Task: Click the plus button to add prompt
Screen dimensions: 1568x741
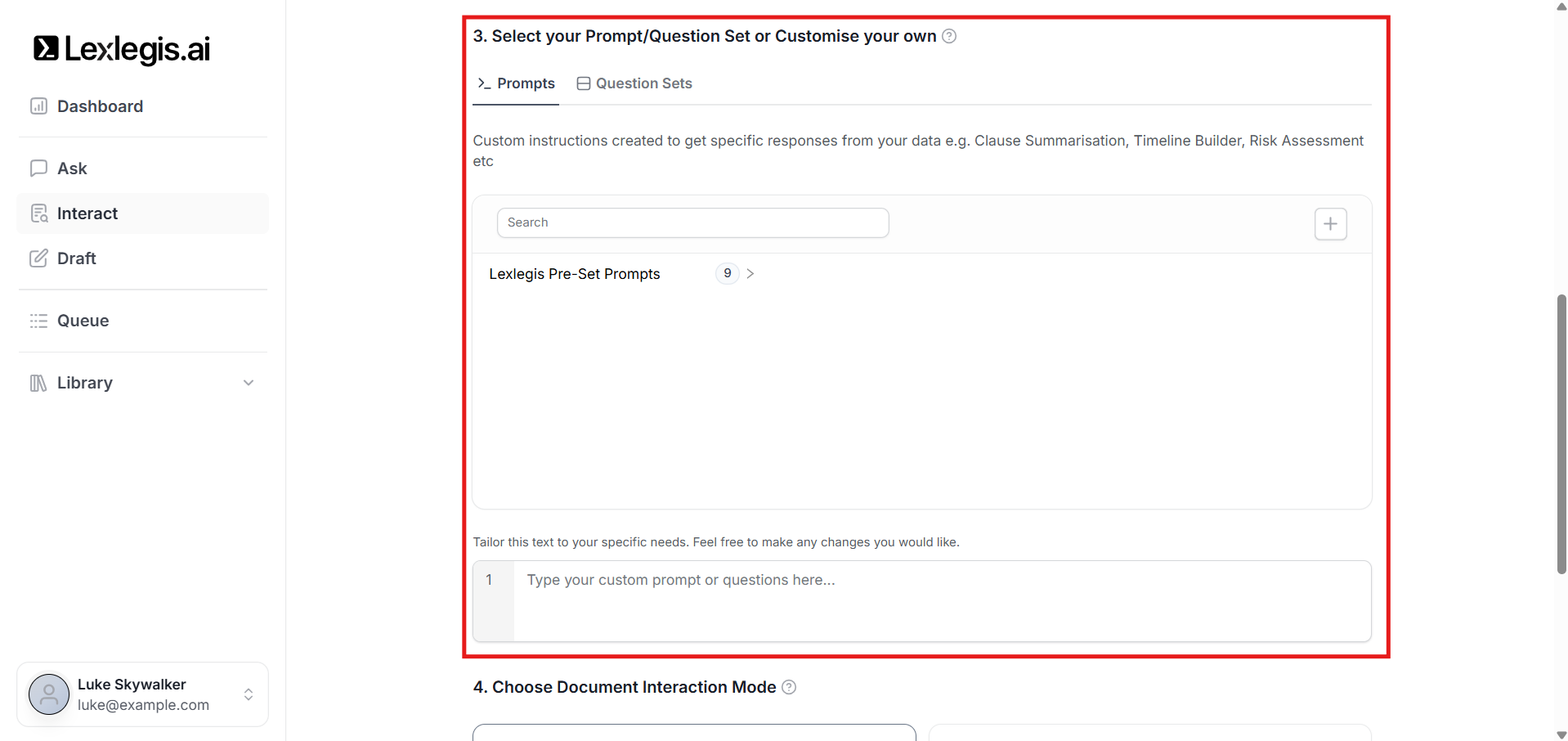Action: (x=1330, y=224)
